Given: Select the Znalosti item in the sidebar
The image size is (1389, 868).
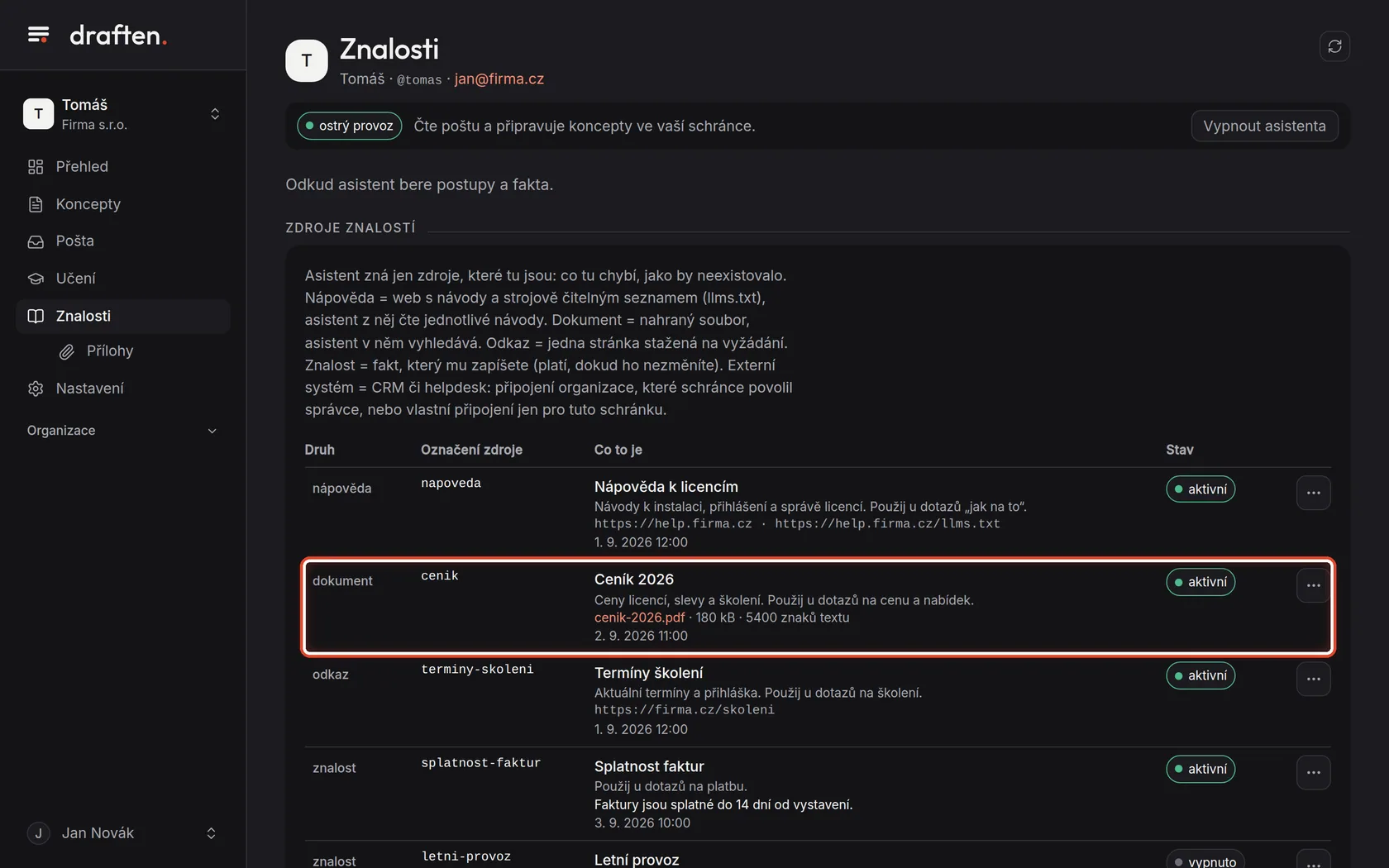Looking at the screenshot, I should coord(122,316).
